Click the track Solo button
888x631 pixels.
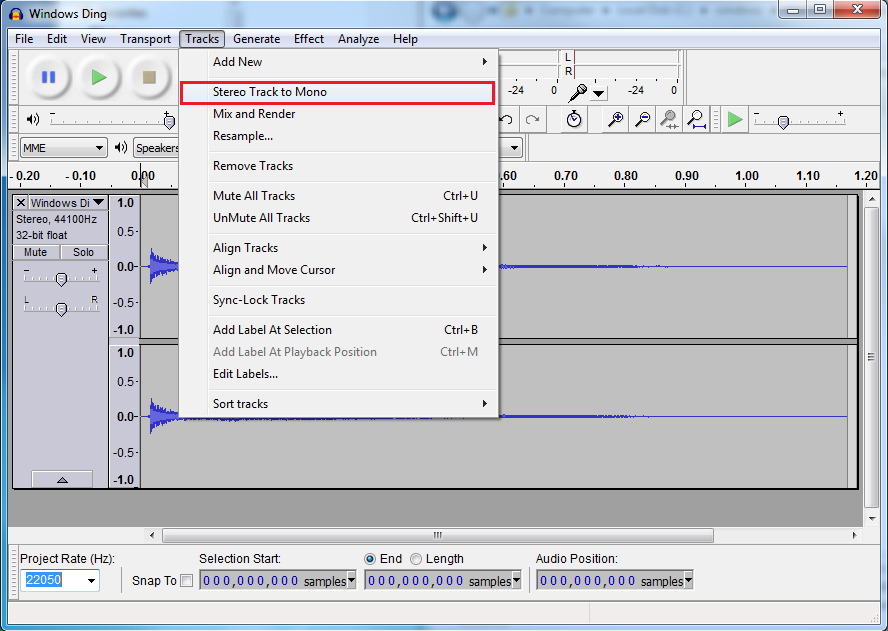tap(83, 252)
